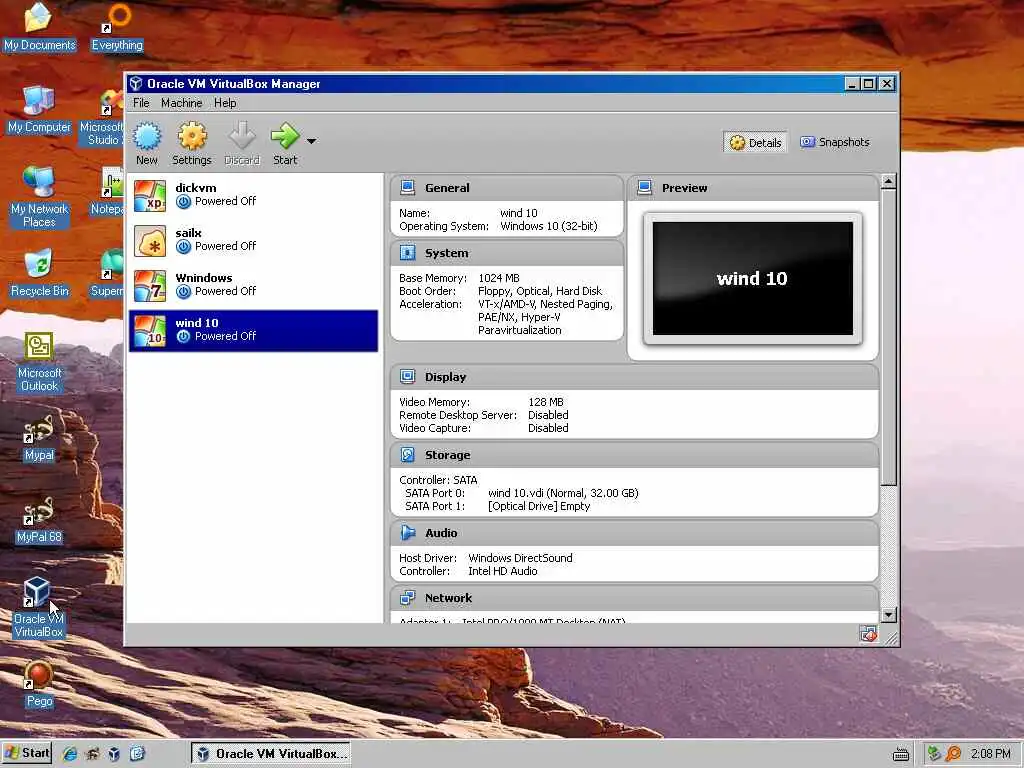The width and height of the screenshot is (1024, 768).
Task: Click the dickvm XP OS icon
Action: (150, 196)
